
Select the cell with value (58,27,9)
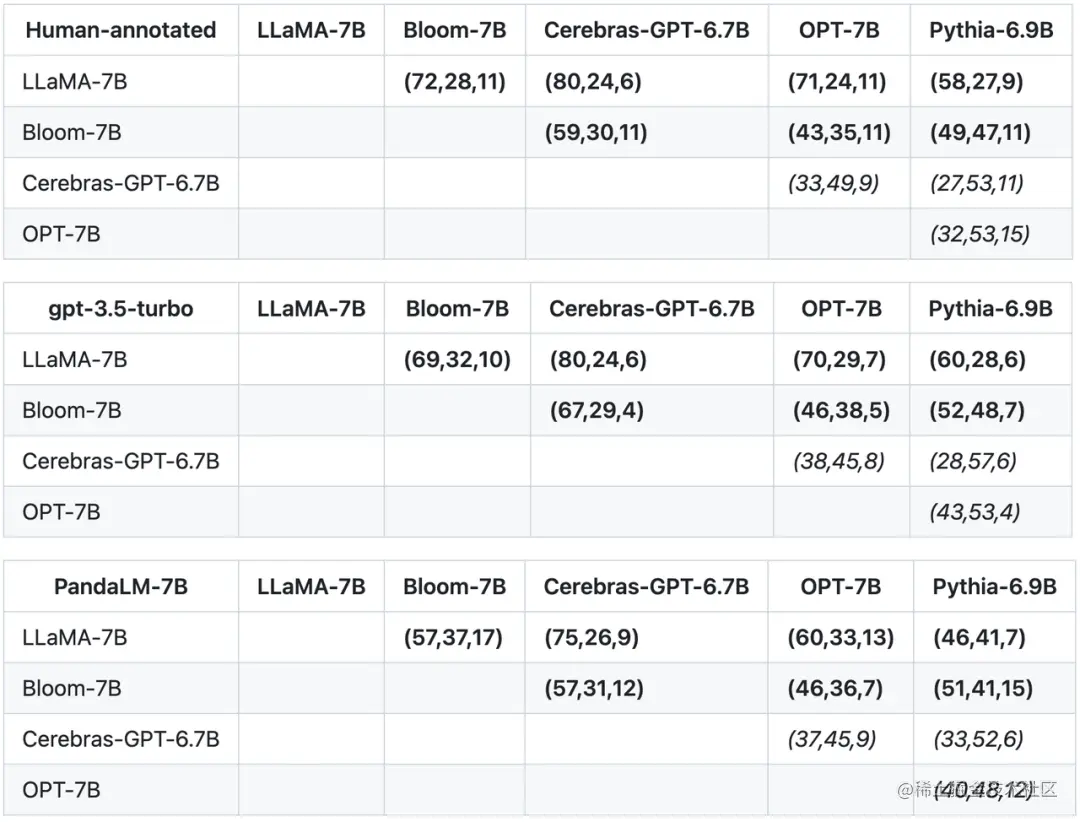[976, 82]
